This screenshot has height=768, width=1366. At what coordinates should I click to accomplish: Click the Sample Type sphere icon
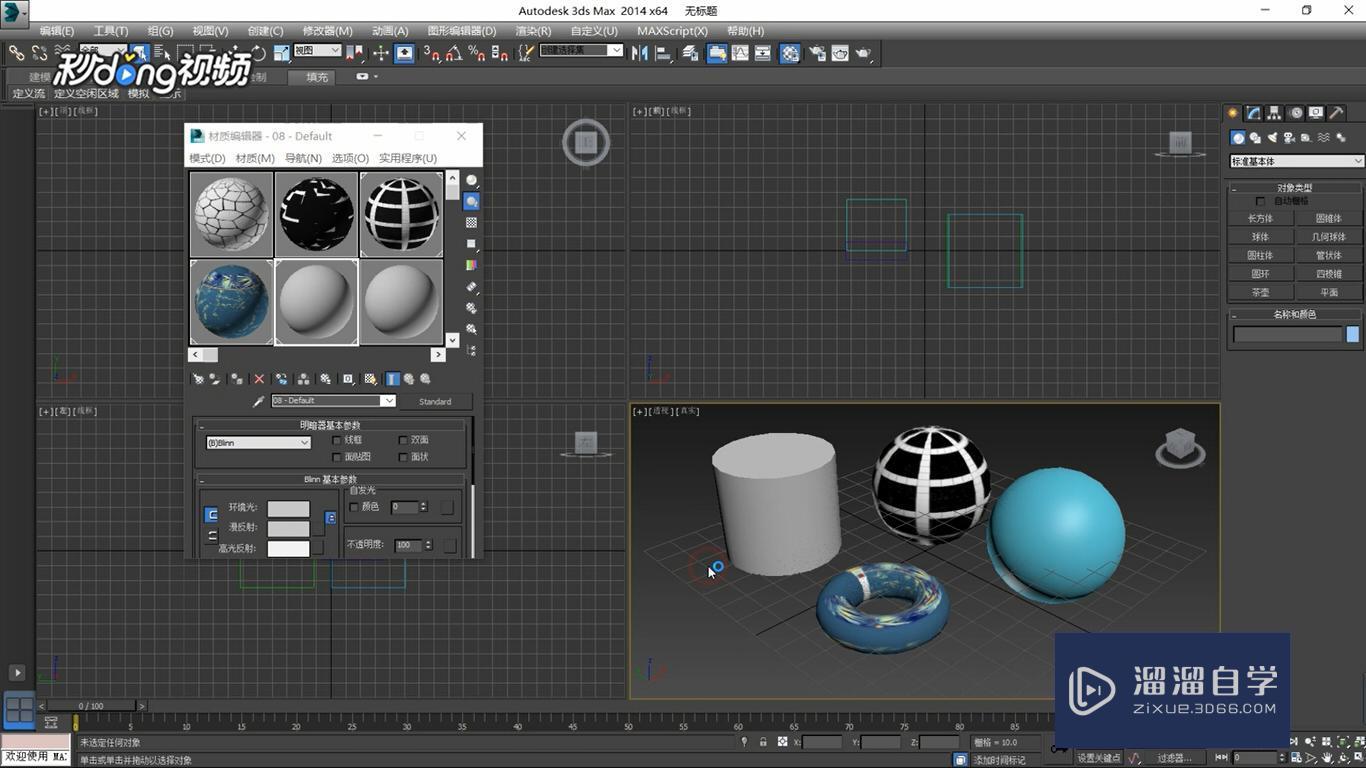click(x=471, y=181)
